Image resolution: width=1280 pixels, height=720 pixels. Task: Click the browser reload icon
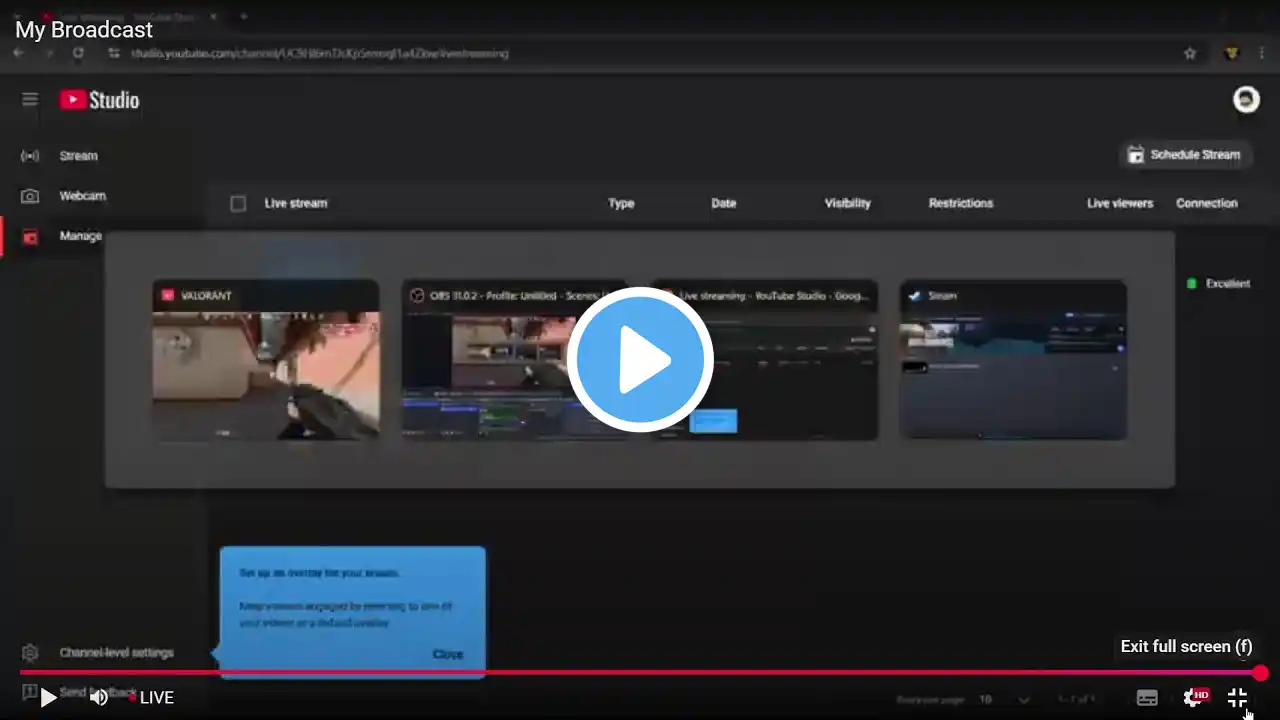point(78,53)
